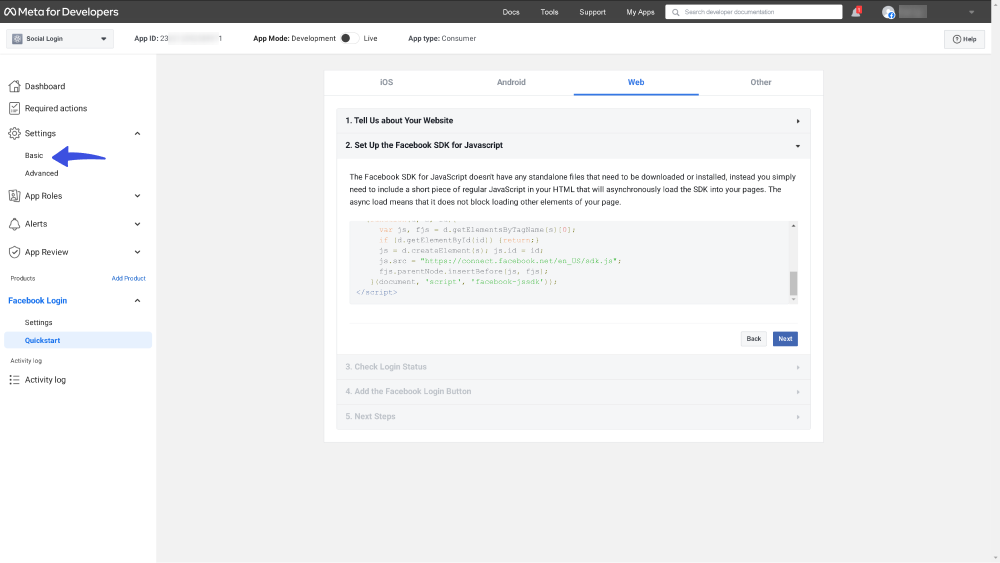Click the search developer documentation field
1000x563 pixels.
coord(754,12)
